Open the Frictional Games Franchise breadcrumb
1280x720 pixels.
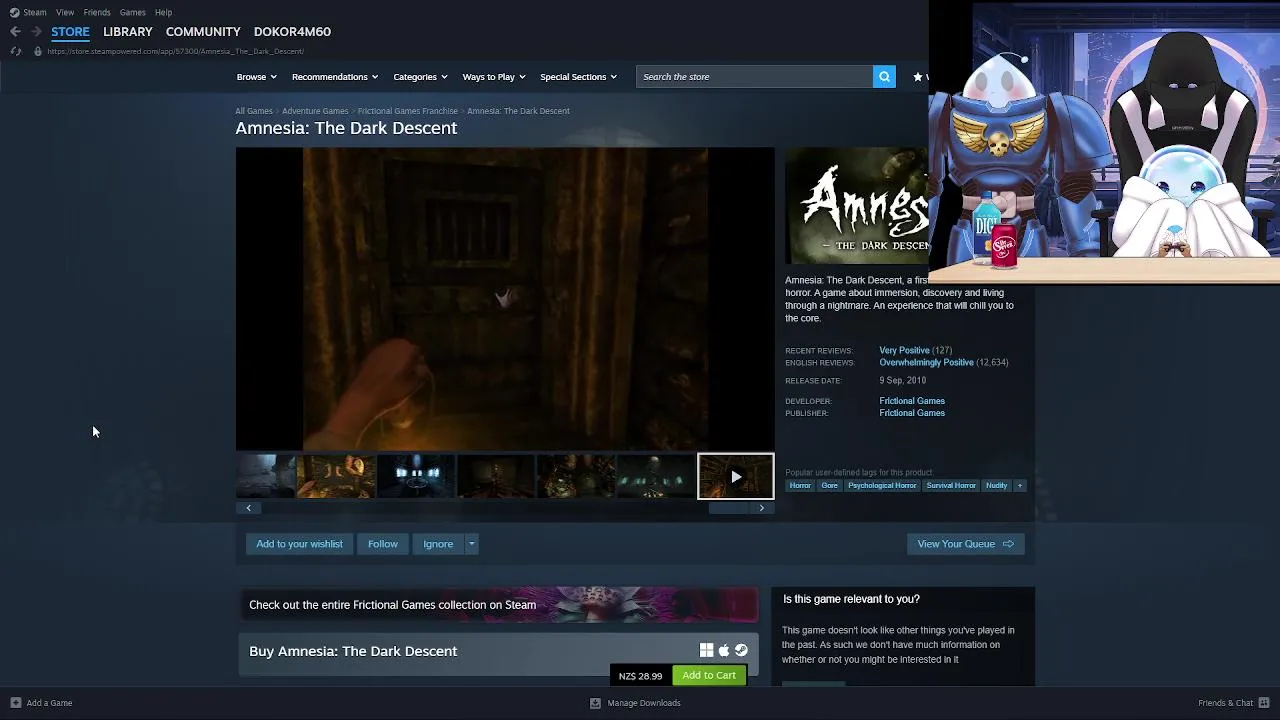coord(408,111)
